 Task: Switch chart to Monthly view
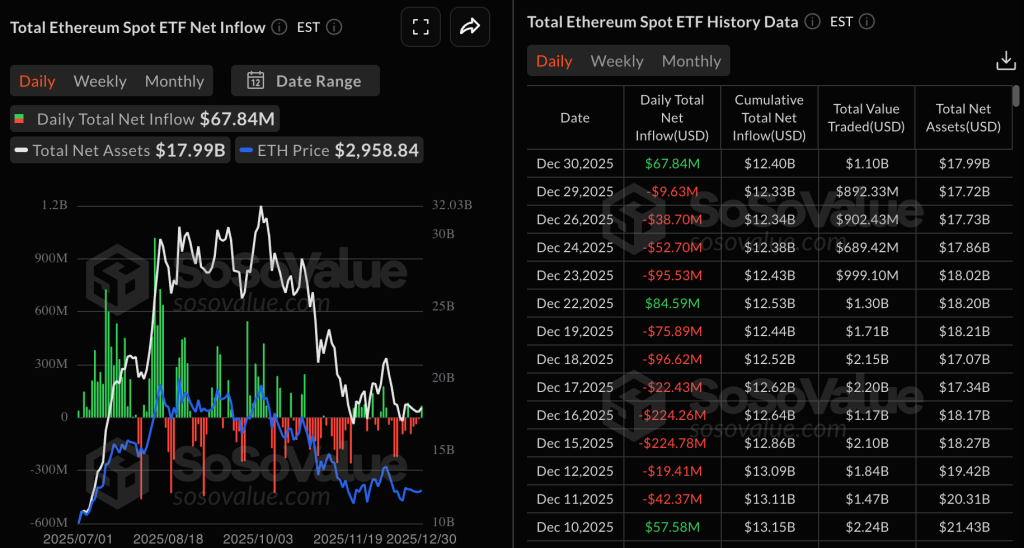point(174,81)
